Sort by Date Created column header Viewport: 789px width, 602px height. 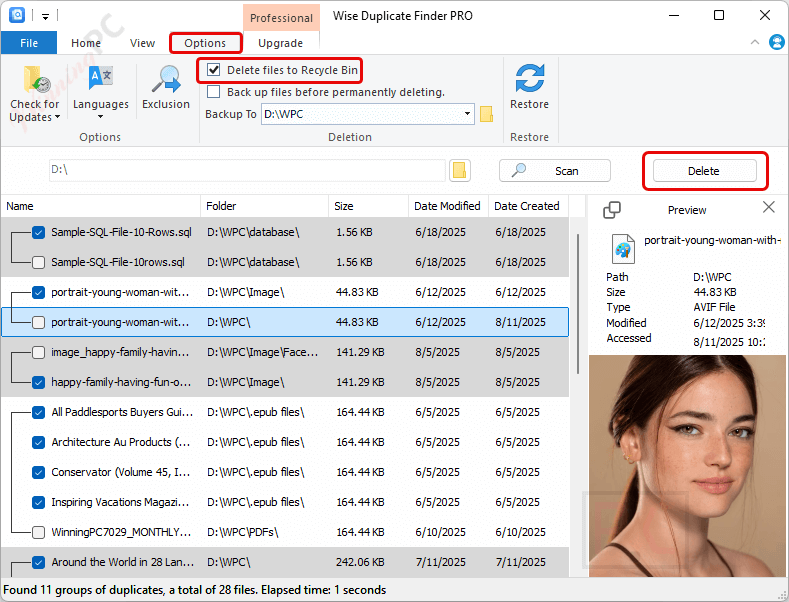[527, 206]
